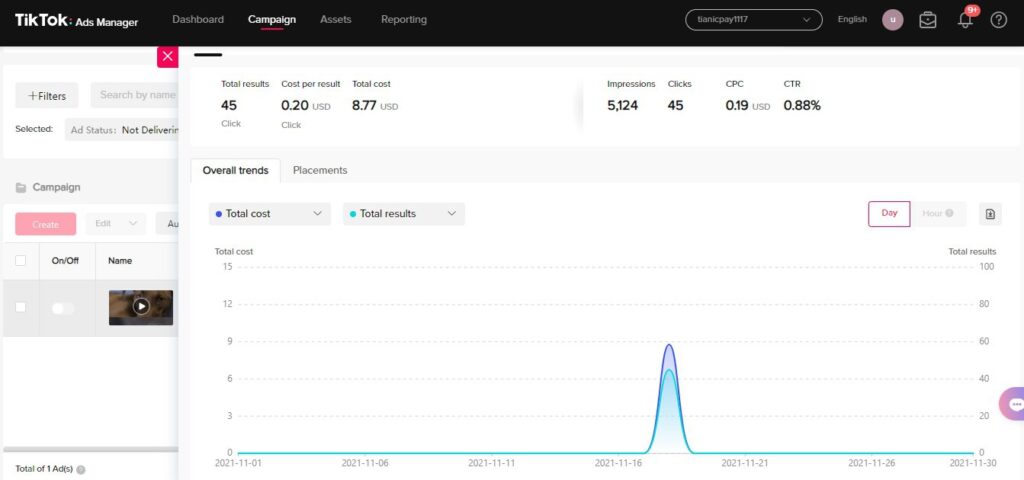This screenshot has height=480, width=1024.
Task: Expand the Total cost metric dropdown
Action: [270, 214]
